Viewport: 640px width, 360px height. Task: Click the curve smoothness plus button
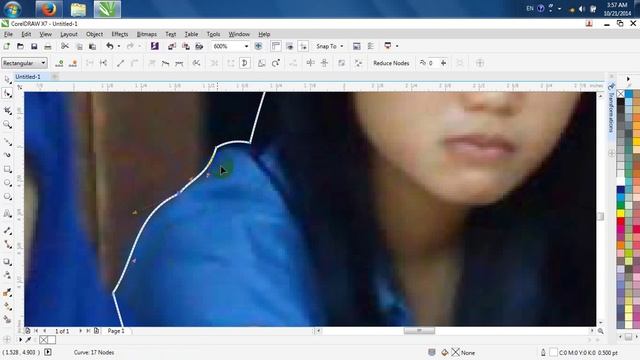tap(443, 63)
